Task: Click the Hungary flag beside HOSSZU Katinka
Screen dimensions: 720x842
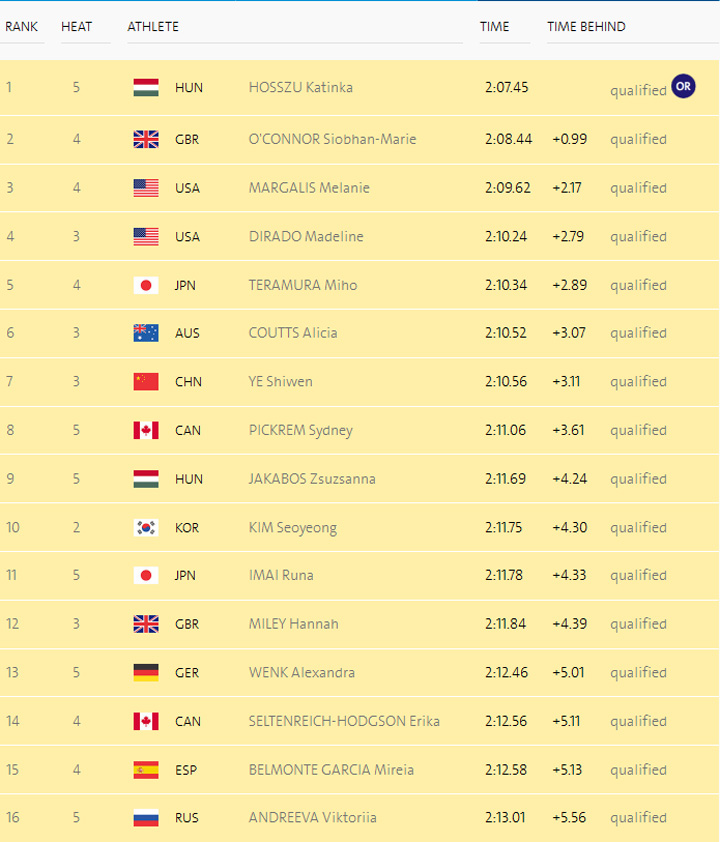Action: click(146, 88)
